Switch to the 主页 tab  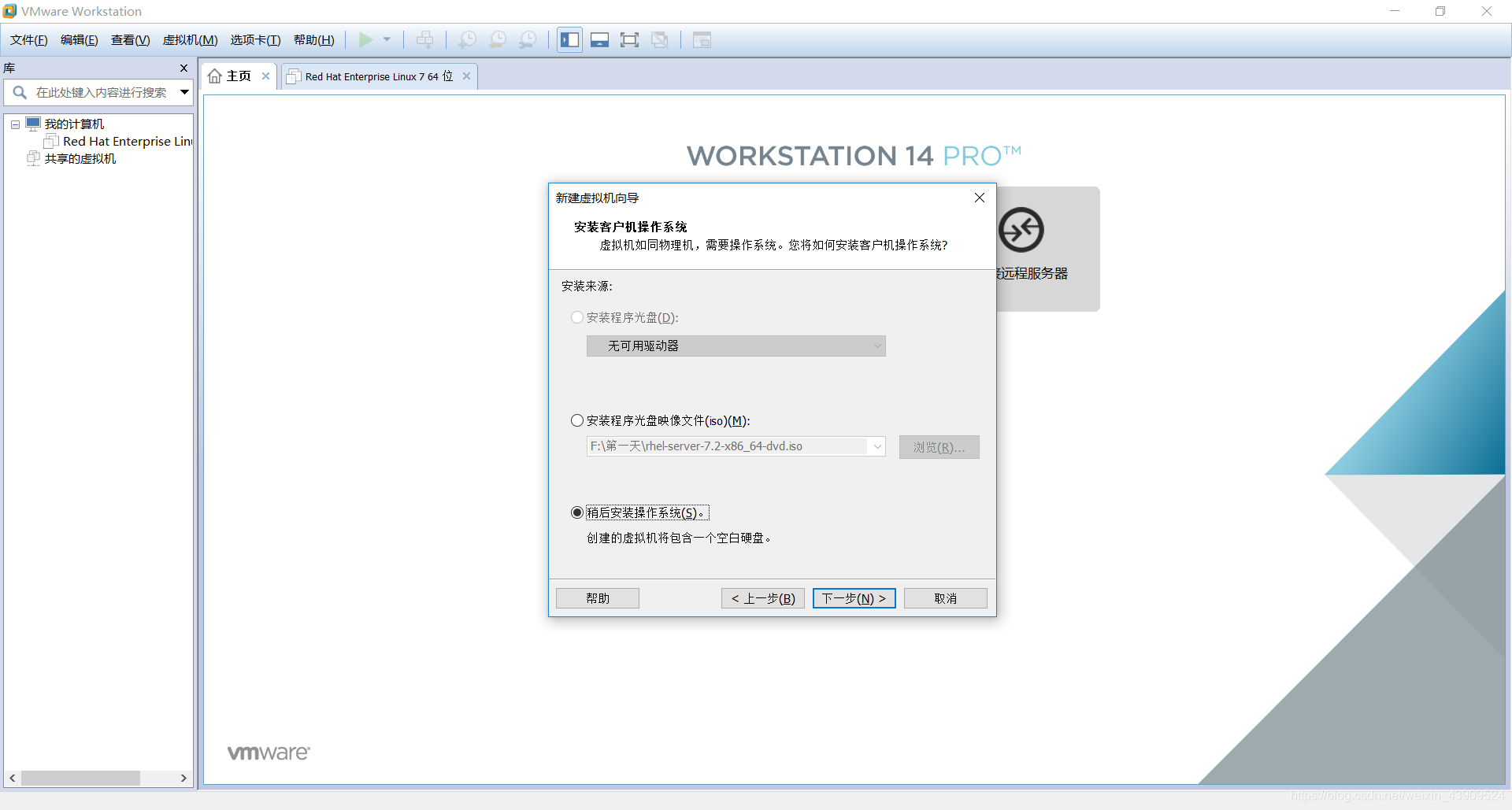[239, 76]
